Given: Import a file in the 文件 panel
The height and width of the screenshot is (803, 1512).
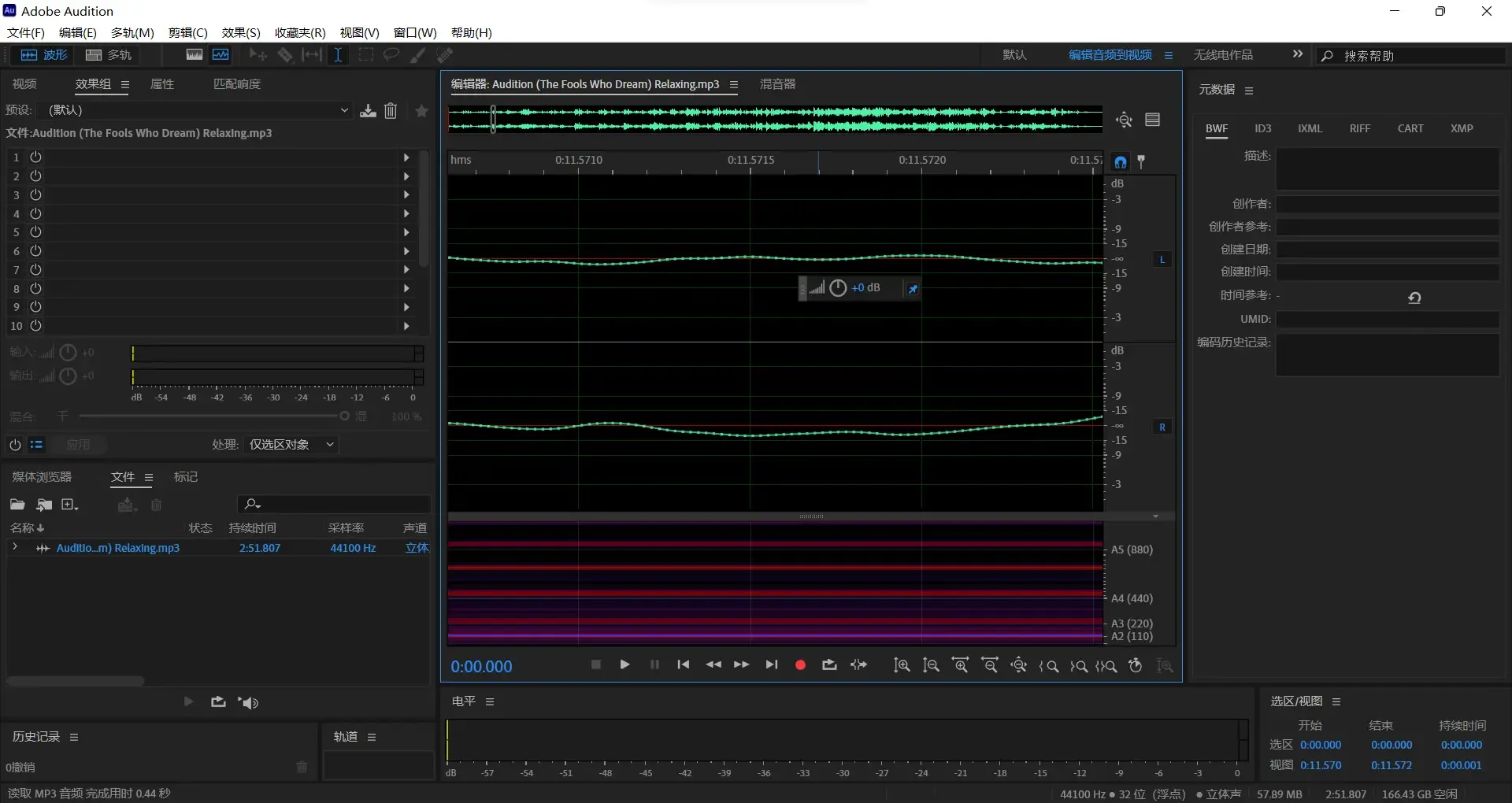Looking at the screenshot, I should point(45,505).
